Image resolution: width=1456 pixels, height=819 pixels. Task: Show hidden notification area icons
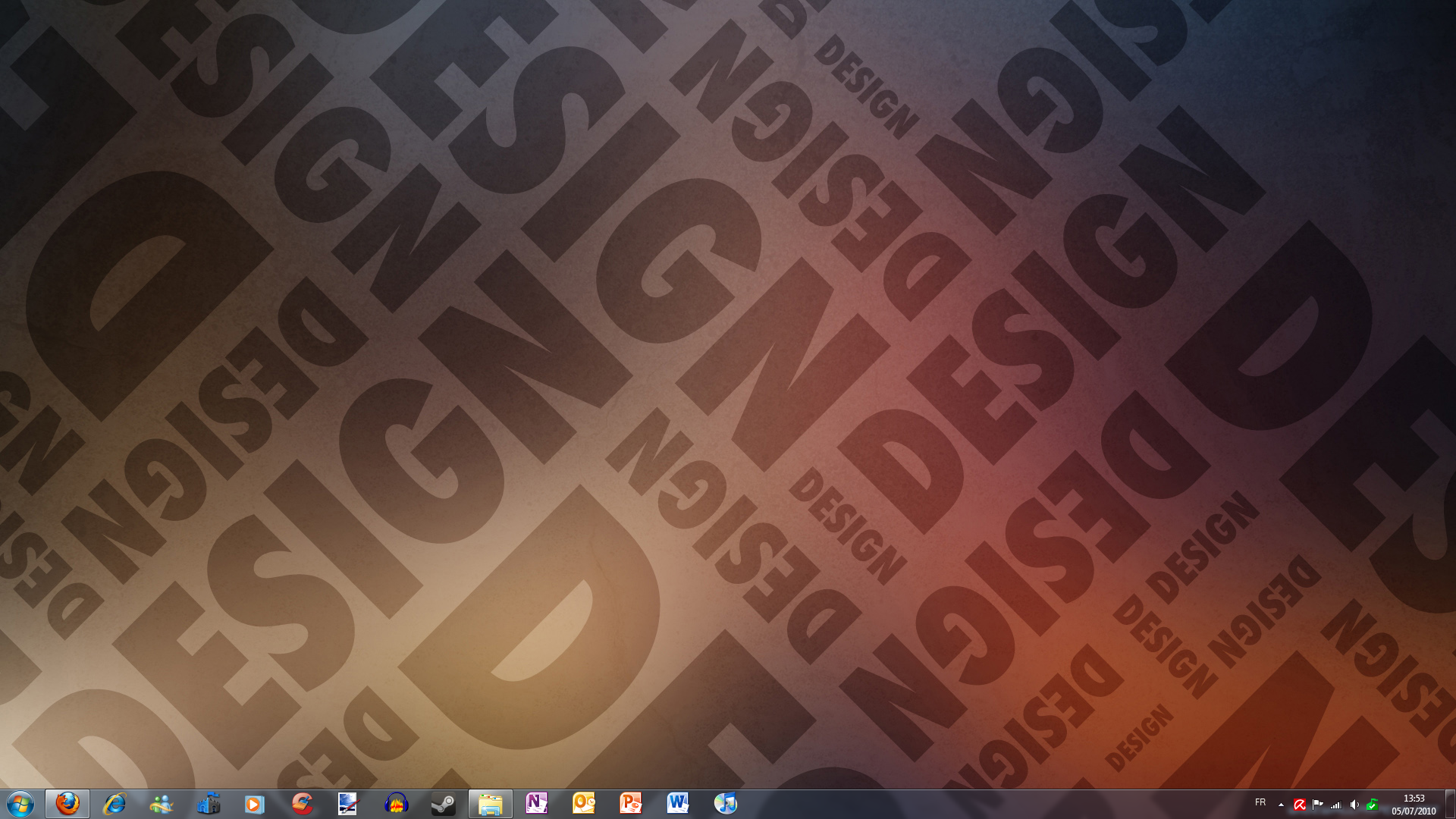click(1281, 805)
